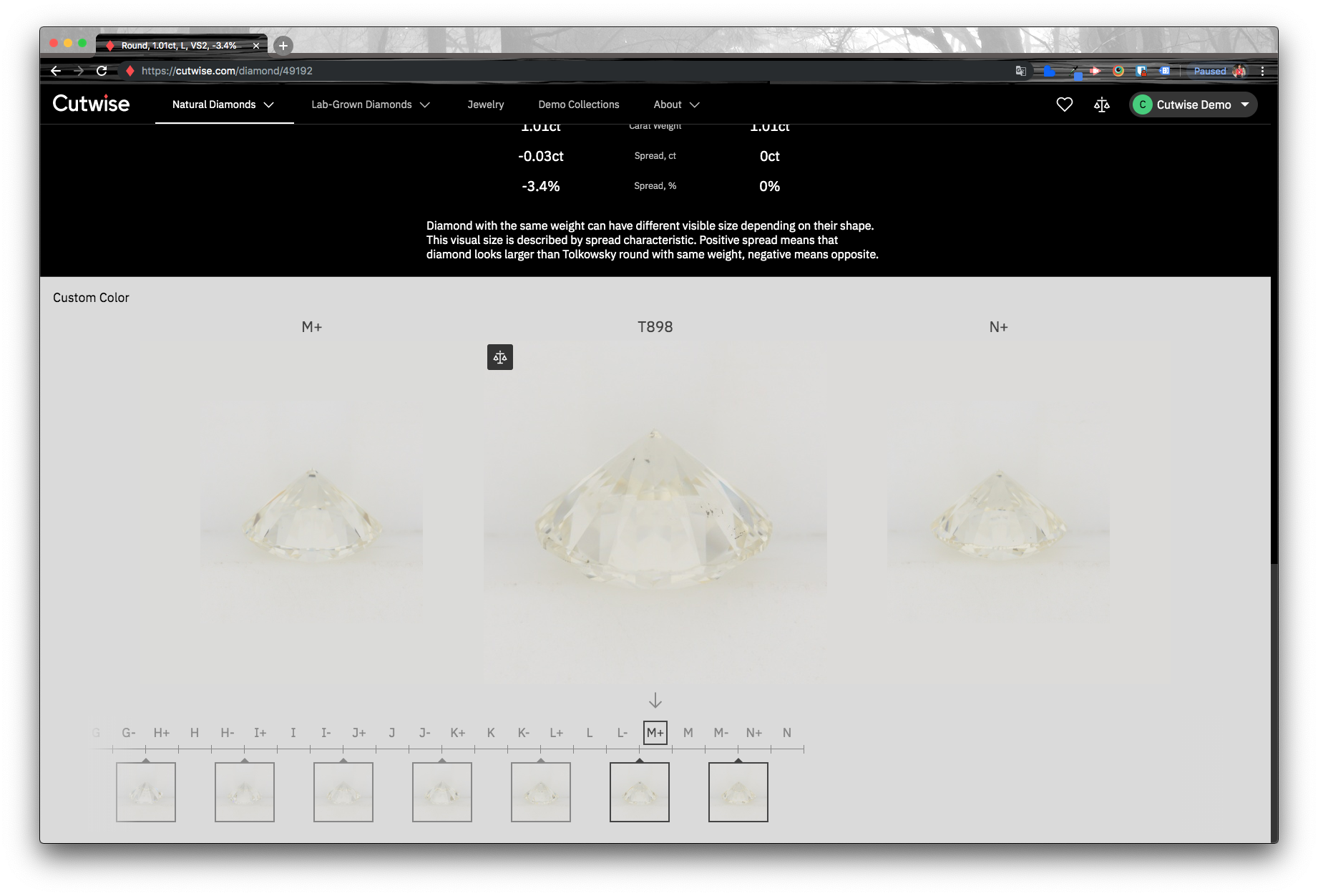Select thumbnail under the N+ grade
This screenshot has width=1318, height=896.
tap(738, 792)
